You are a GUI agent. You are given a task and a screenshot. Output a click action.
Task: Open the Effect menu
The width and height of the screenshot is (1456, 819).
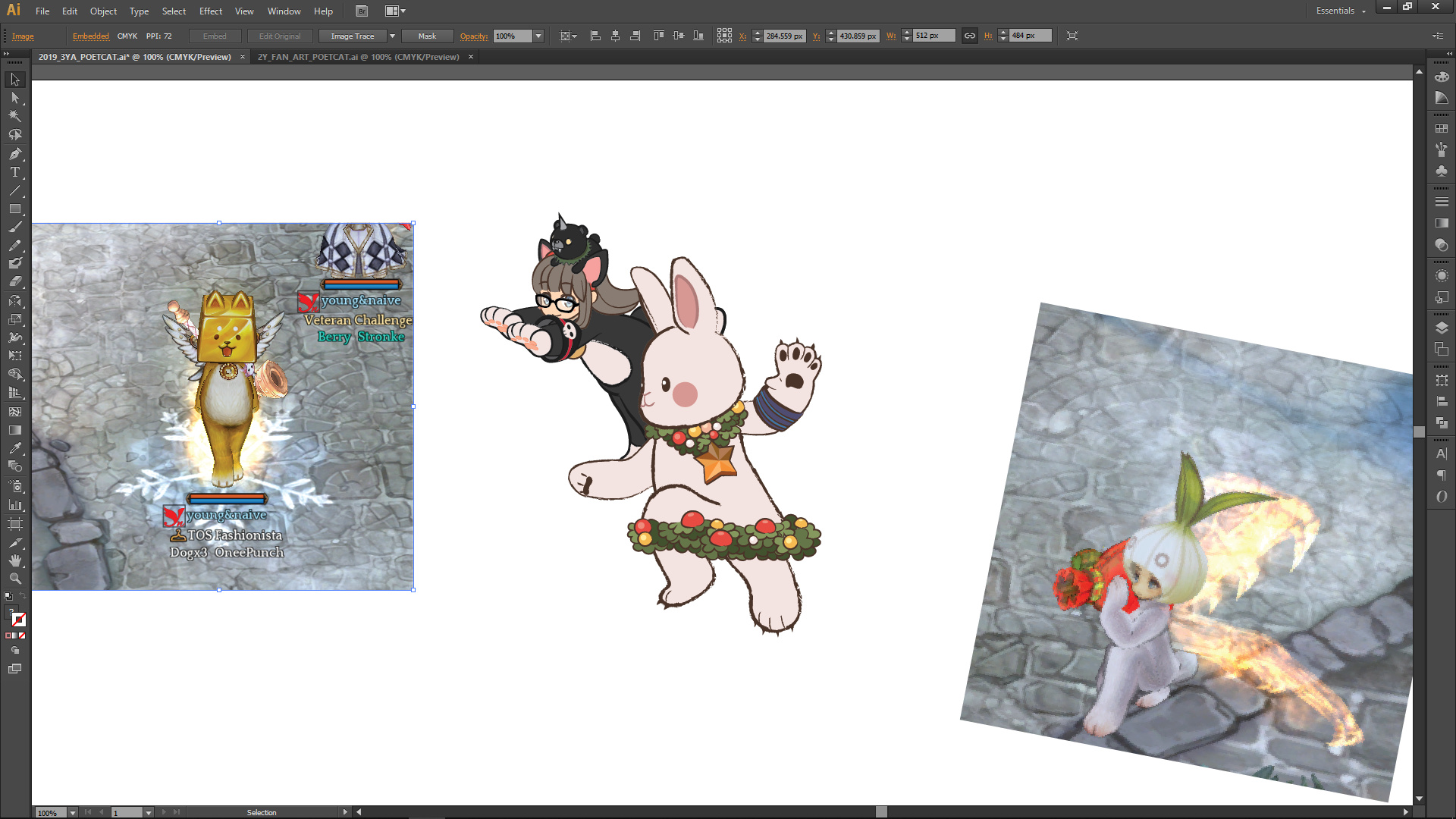(x=210, y=11)
